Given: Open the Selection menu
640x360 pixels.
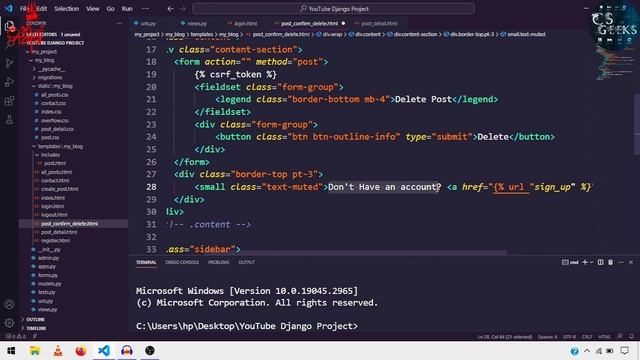Looking at the screenshot, I should [67, 9].
